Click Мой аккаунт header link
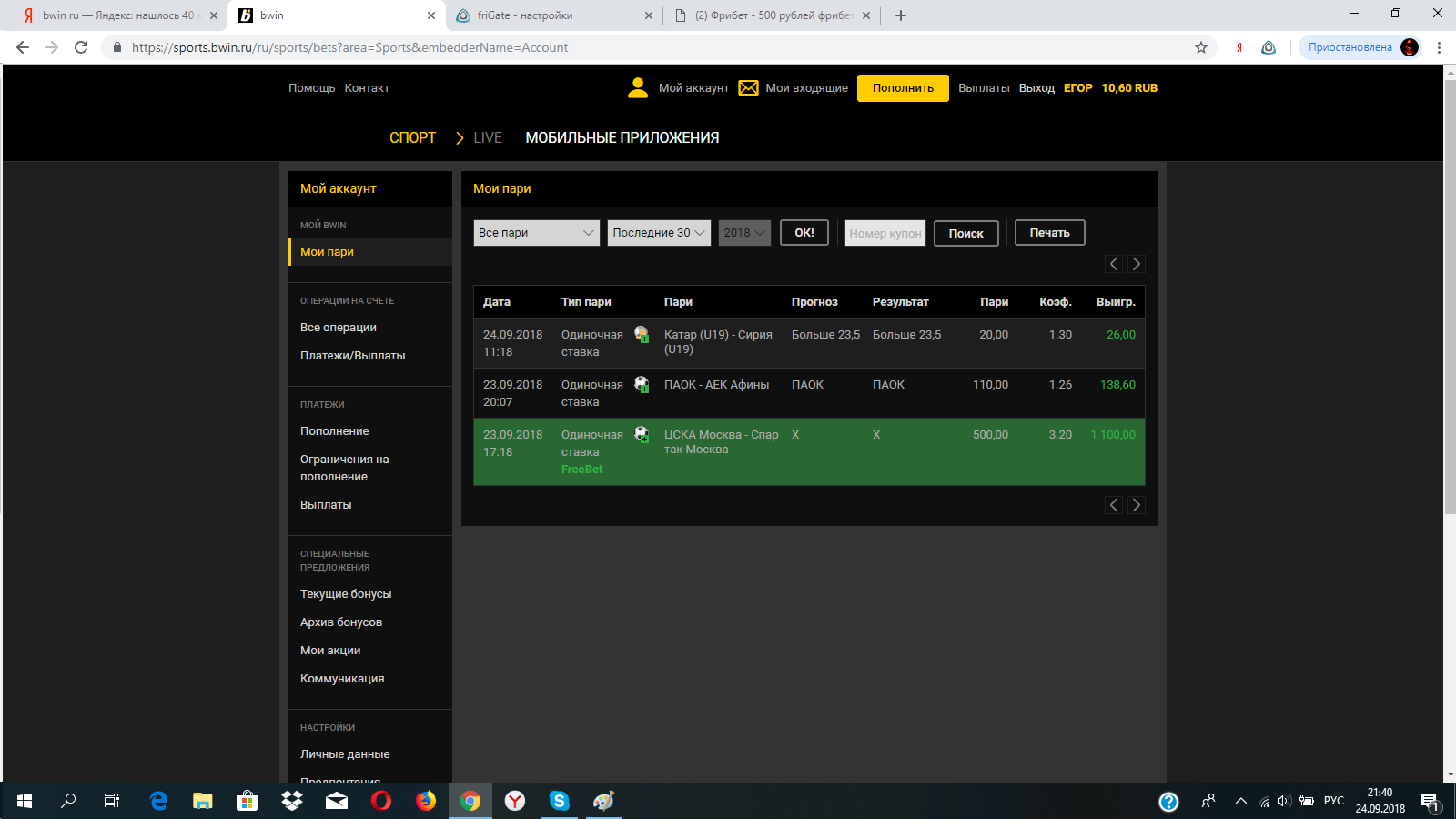Screen dimensions: 1456x819 pos(694,88)
